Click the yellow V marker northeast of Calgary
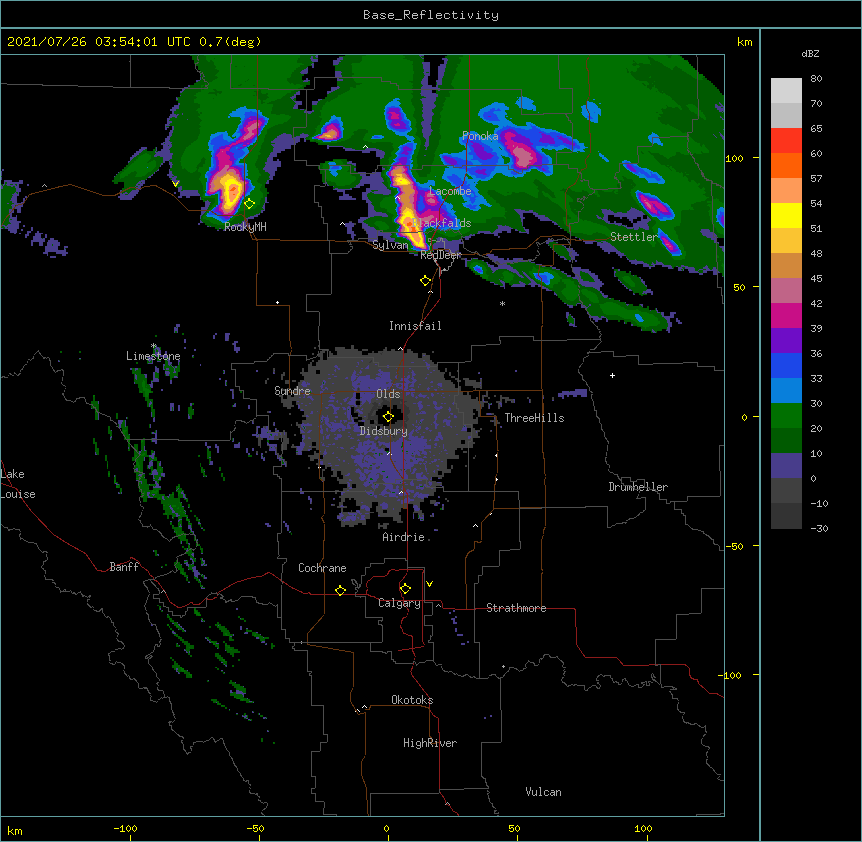 (429, 584)
